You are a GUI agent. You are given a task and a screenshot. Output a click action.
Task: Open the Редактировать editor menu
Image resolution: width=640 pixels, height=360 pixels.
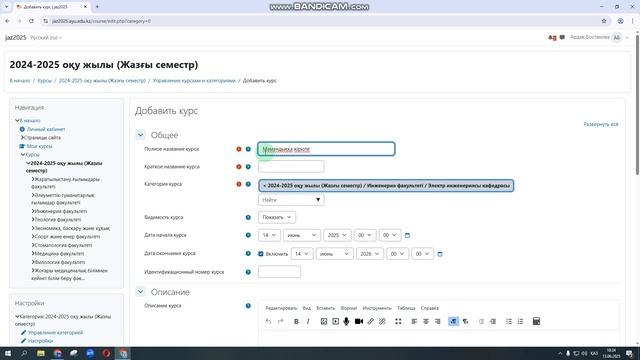click(x=281, y=308)
